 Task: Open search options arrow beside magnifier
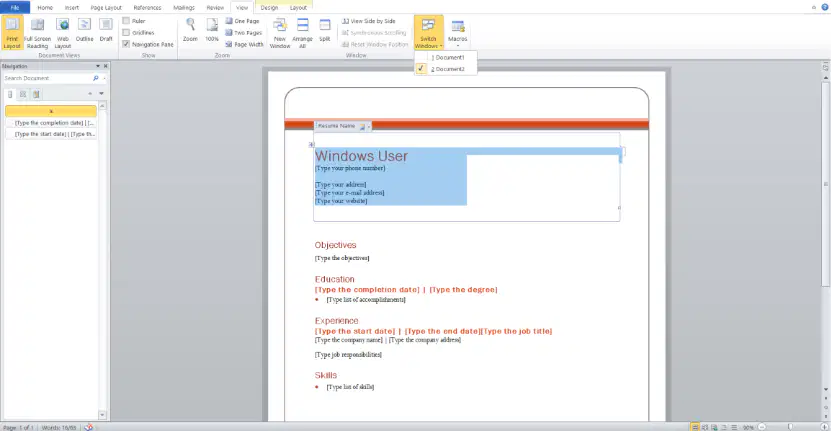(x=104, y=78)
